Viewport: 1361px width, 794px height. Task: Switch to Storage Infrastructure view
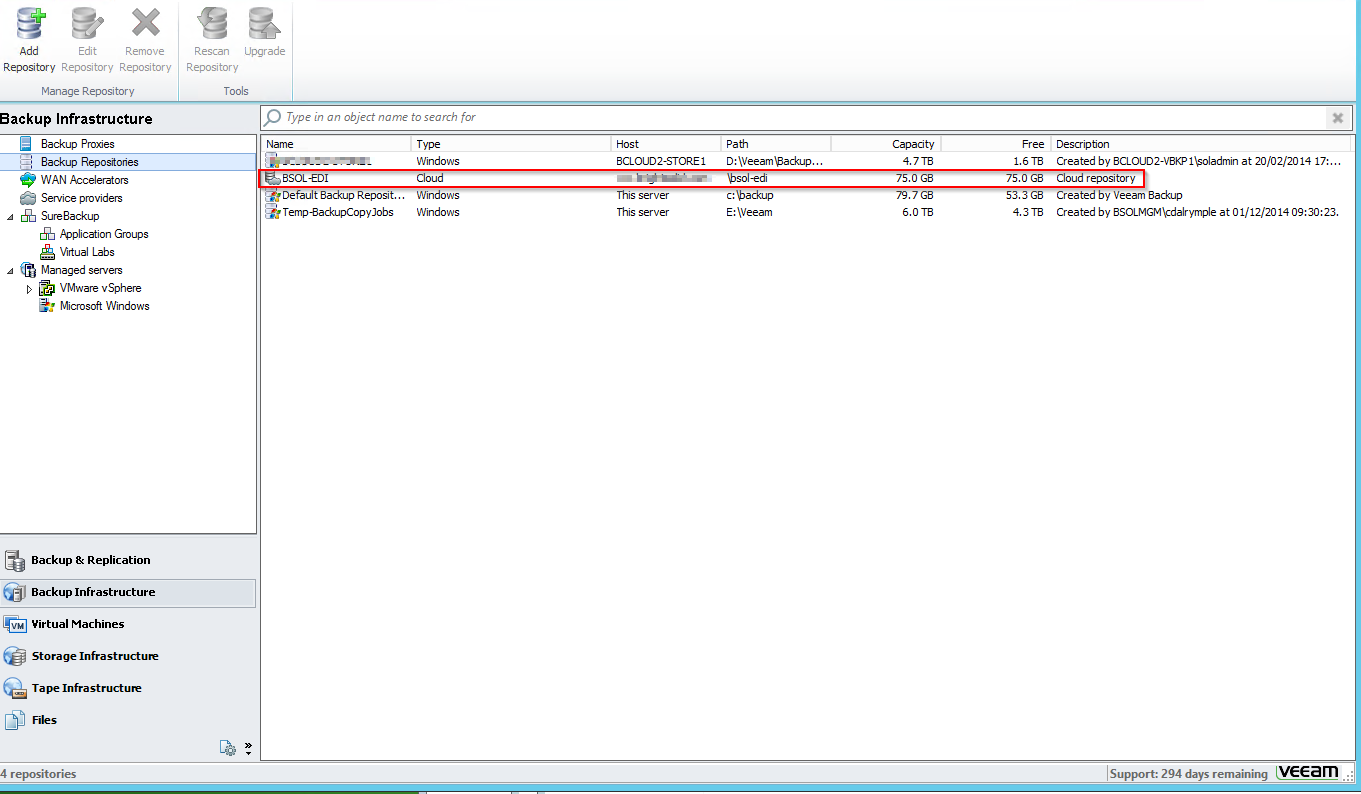[128, 656]
